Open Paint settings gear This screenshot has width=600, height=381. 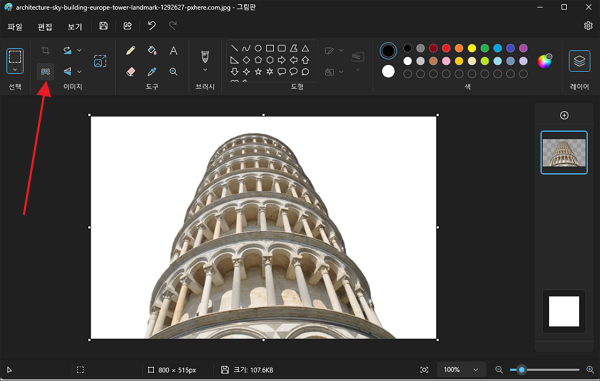pos(588,26)
